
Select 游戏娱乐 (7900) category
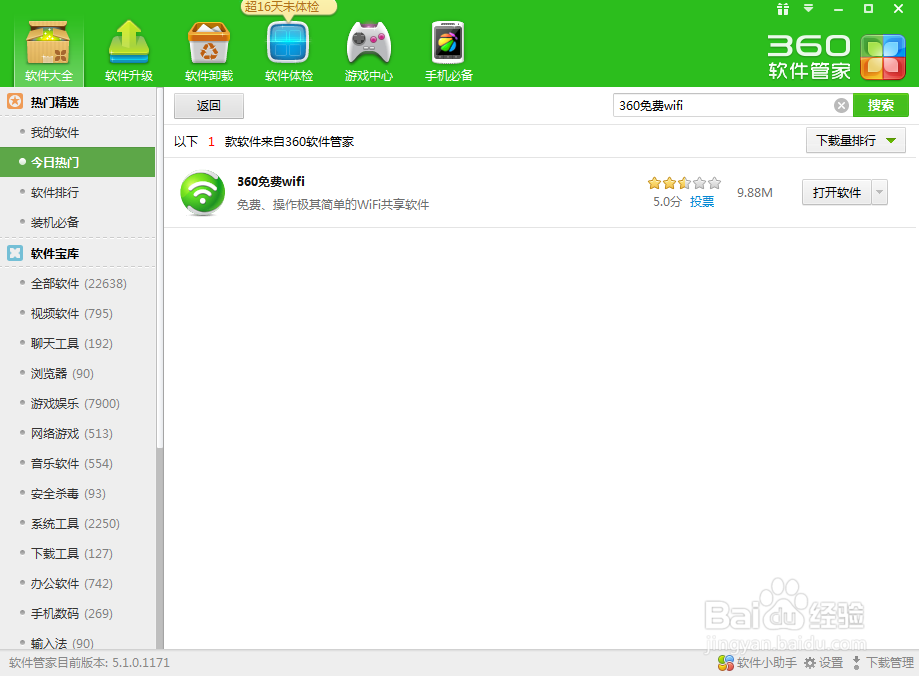tap(77, 403)
